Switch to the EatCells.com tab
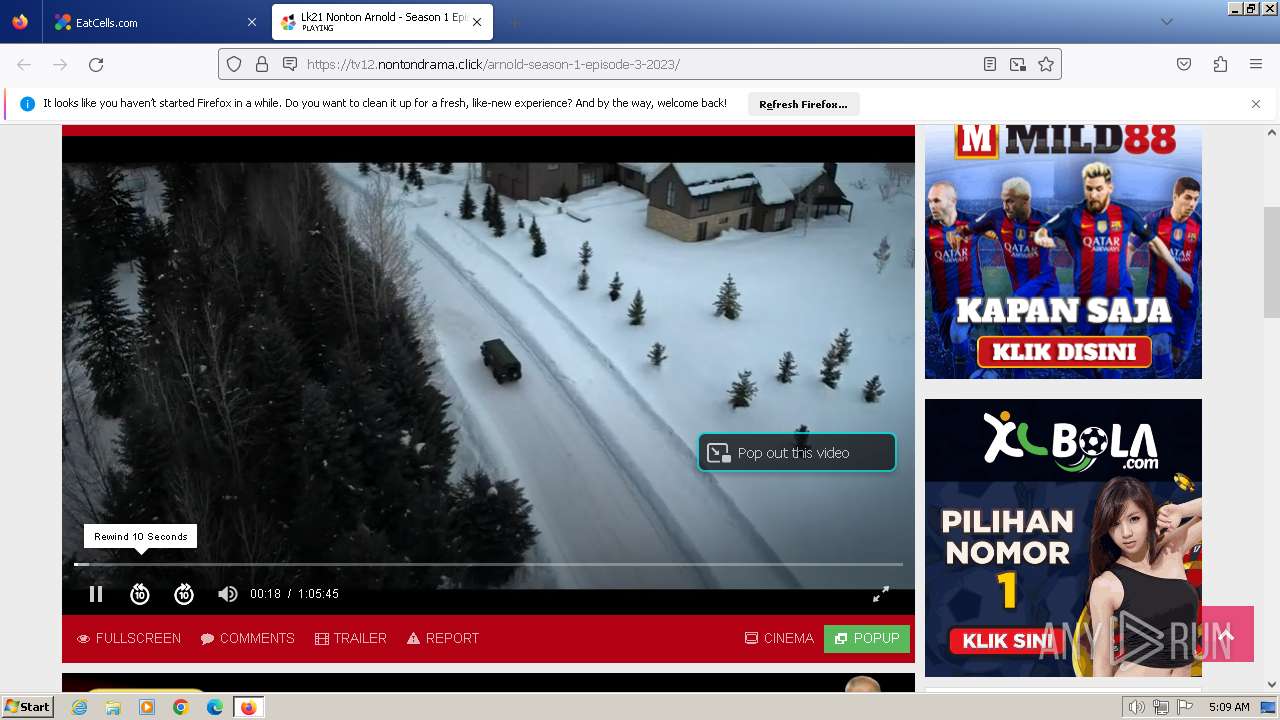 coord(155,22)
